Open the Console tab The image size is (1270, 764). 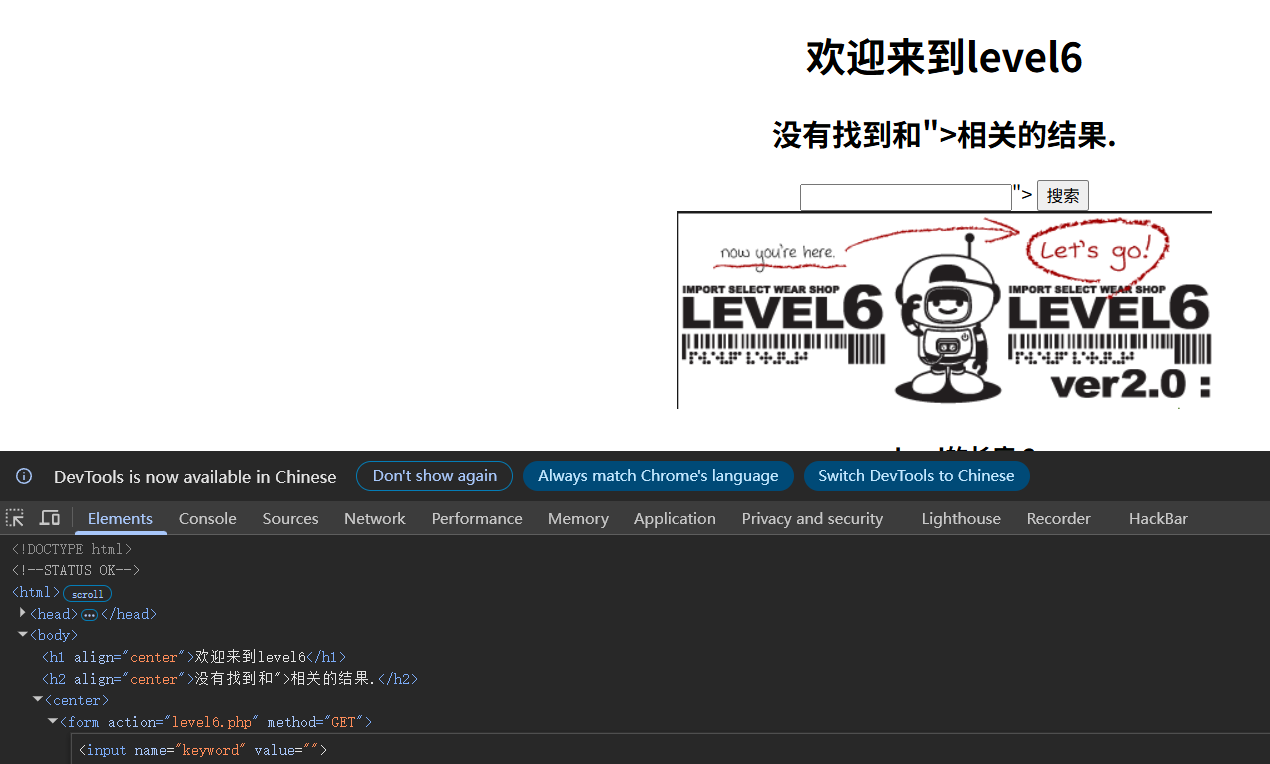[x=208, y=518]
